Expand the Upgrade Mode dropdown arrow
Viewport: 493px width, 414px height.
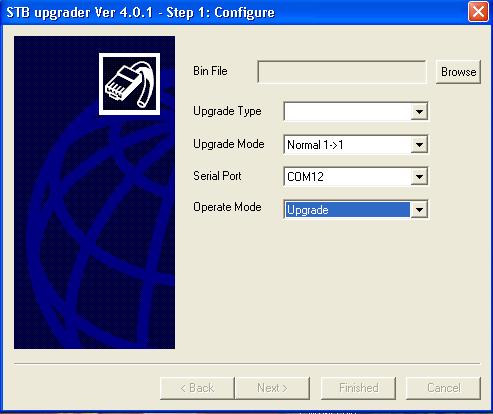coord(419,145)
